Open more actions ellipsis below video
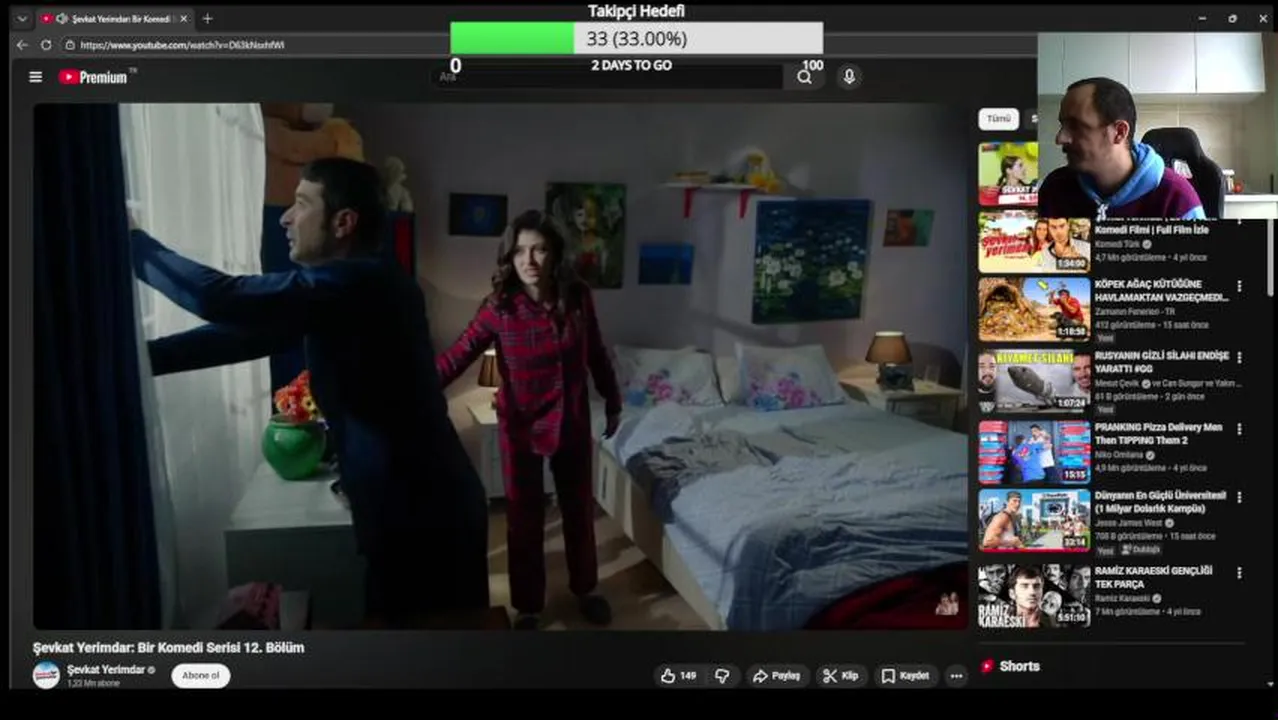 [x=956, y=676]
